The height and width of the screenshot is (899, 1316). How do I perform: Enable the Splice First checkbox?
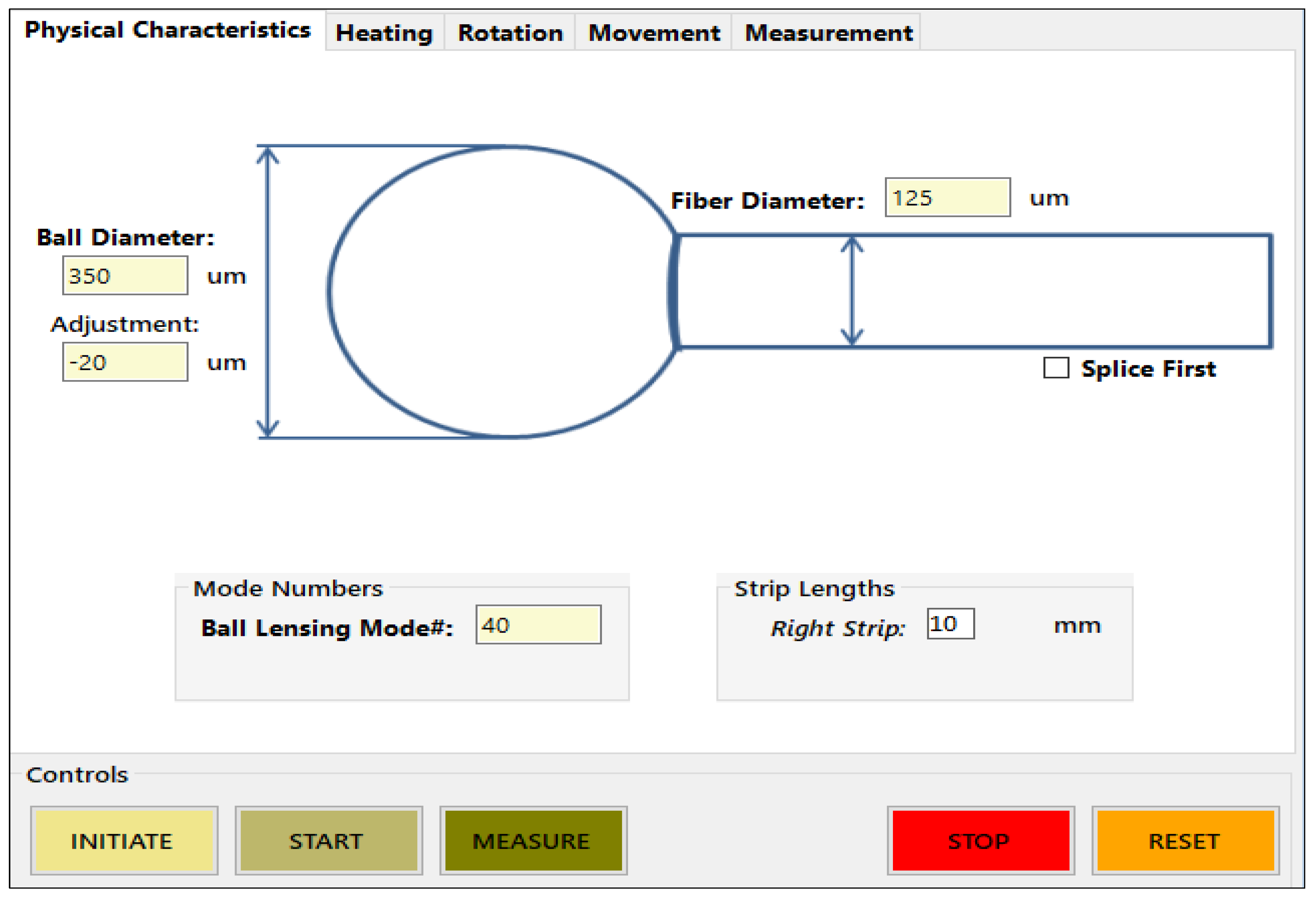1056,368
